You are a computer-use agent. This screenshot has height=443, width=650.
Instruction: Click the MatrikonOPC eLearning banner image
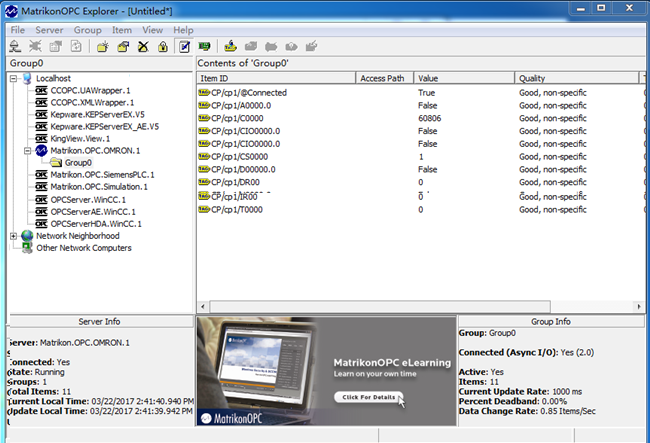click(x=327, y=371)
